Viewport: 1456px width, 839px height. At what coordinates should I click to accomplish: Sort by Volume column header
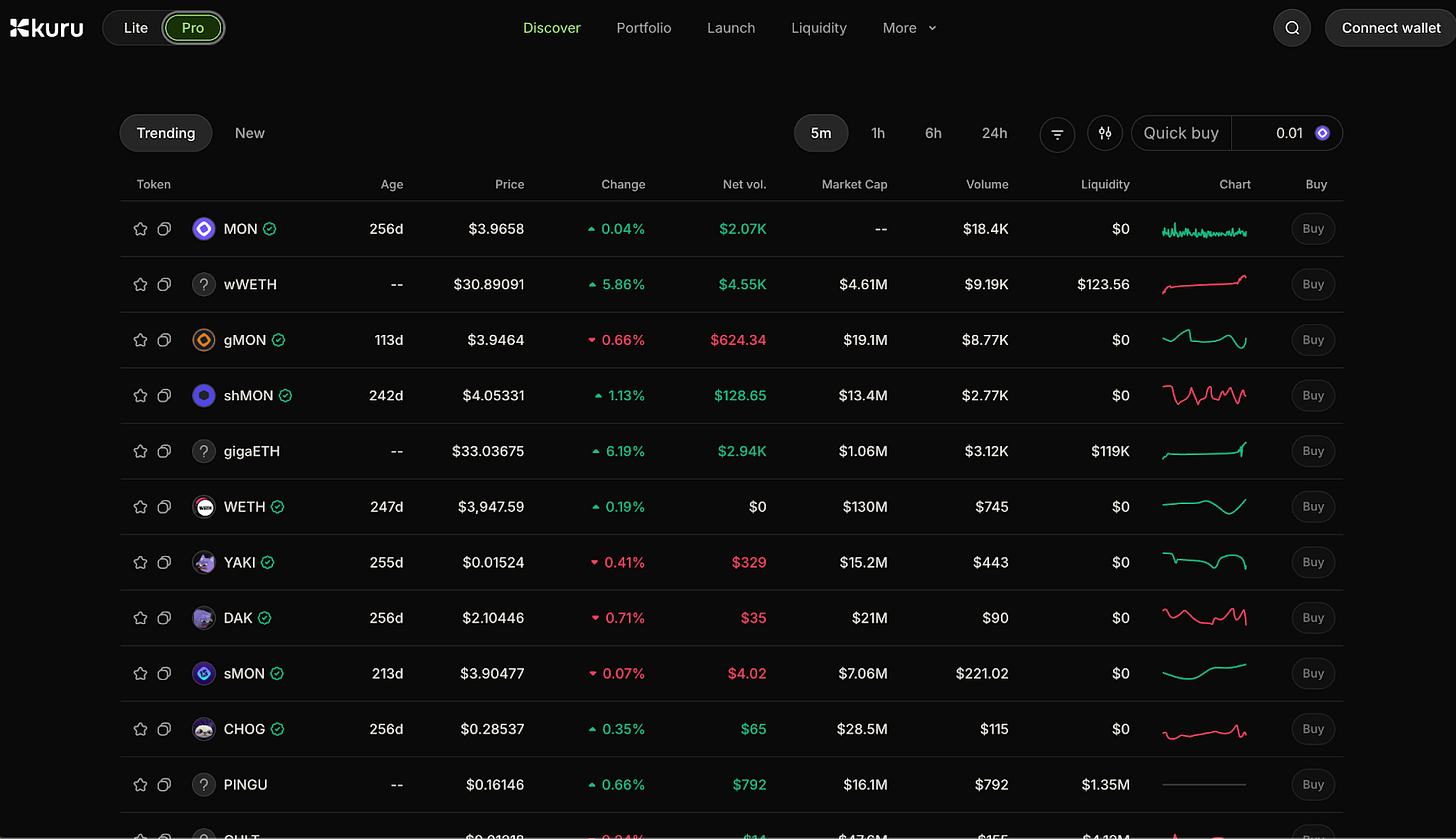click(987, 184)
